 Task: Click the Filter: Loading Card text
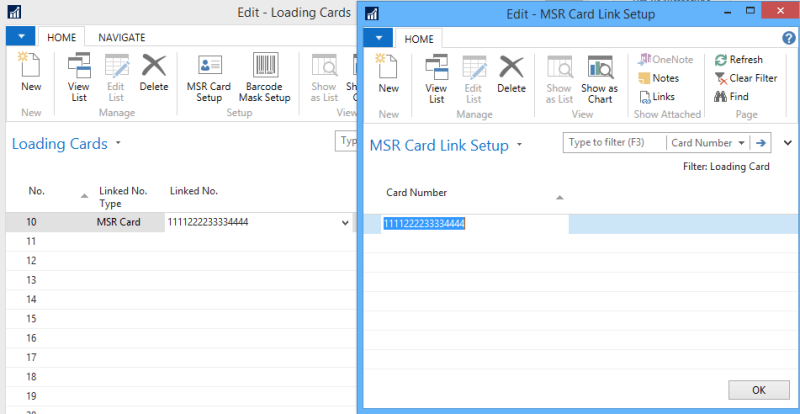pyautogui.click(x=726, y=166)
